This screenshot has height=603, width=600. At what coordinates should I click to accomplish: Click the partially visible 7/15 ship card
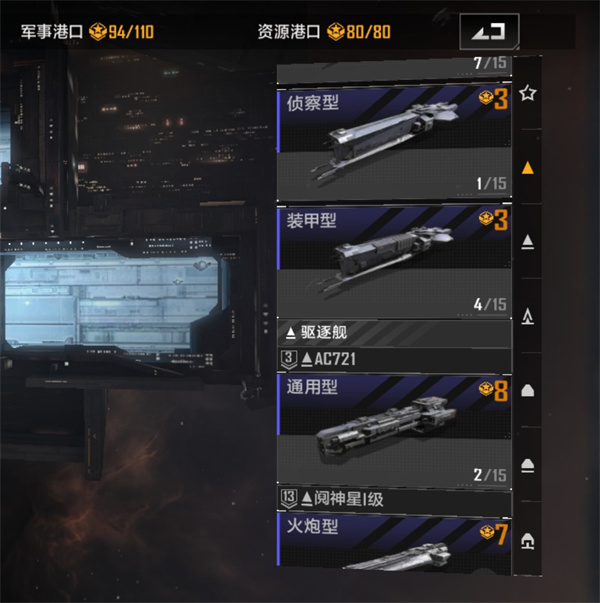click(395, 69)
